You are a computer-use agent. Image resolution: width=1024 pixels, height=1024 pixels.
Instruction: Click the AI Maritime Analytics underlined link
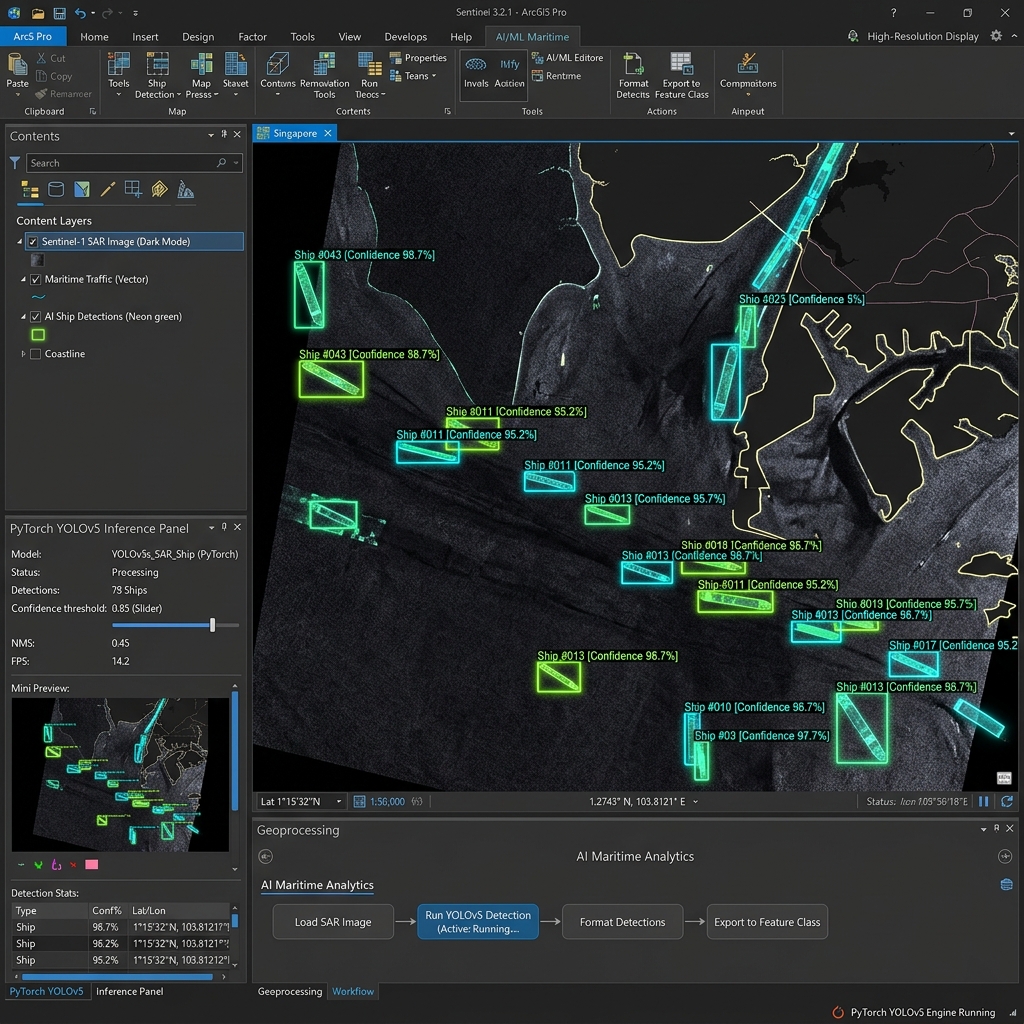pyautogui.click(x=317, y=885)
